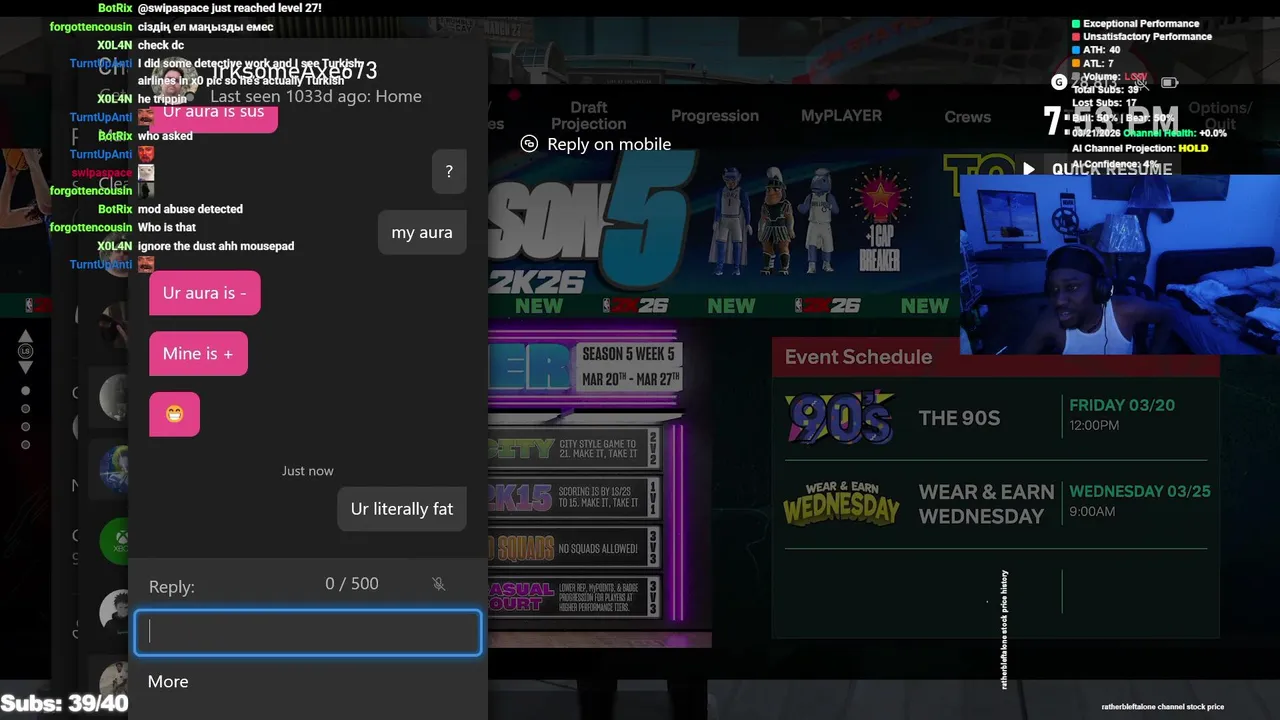Screen dimensions: 1280x720
Task: Click 'Last seen 1033d ago: Home' status
Action: (x=316, y=97)
